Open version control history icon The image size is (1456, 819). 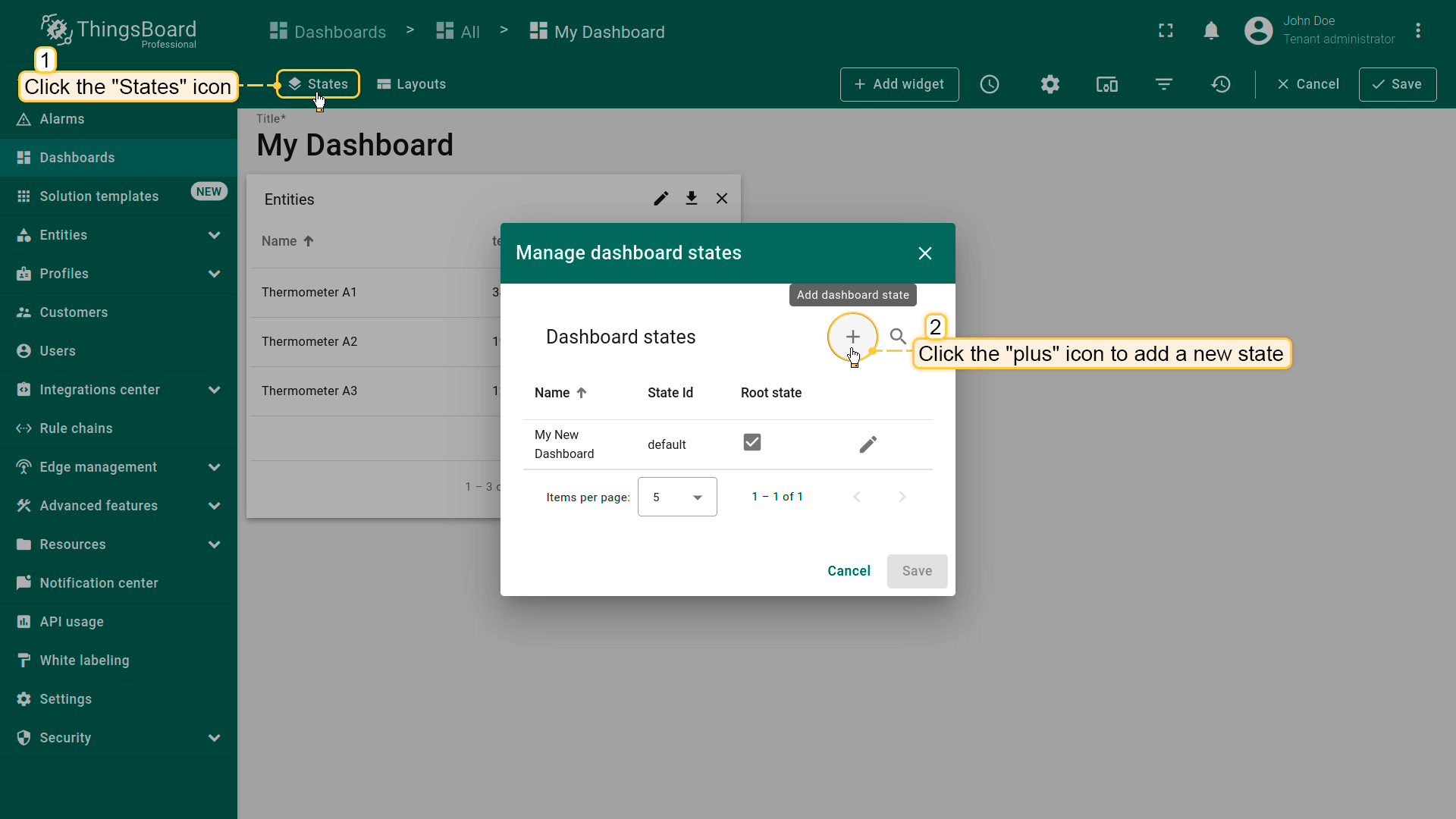tap(1221, 84)
